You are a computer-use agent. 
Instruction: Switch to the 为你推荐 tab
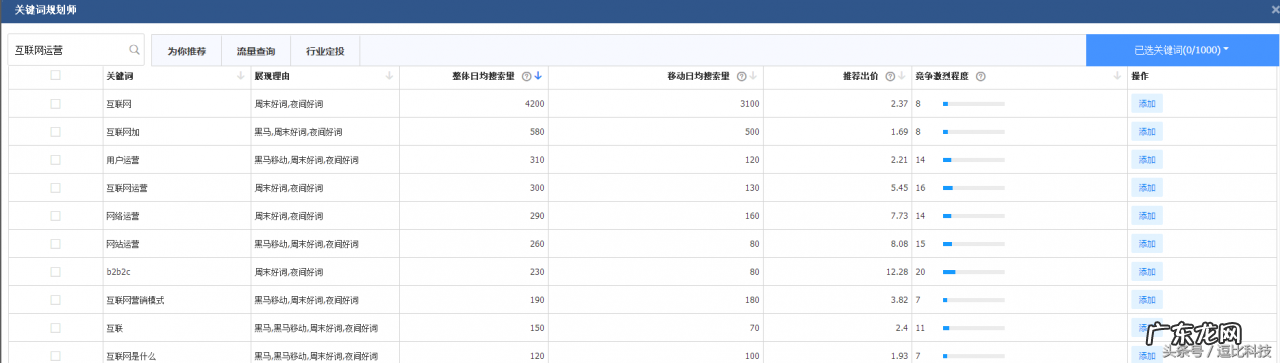pyautogui.click(x=186, y=50)
